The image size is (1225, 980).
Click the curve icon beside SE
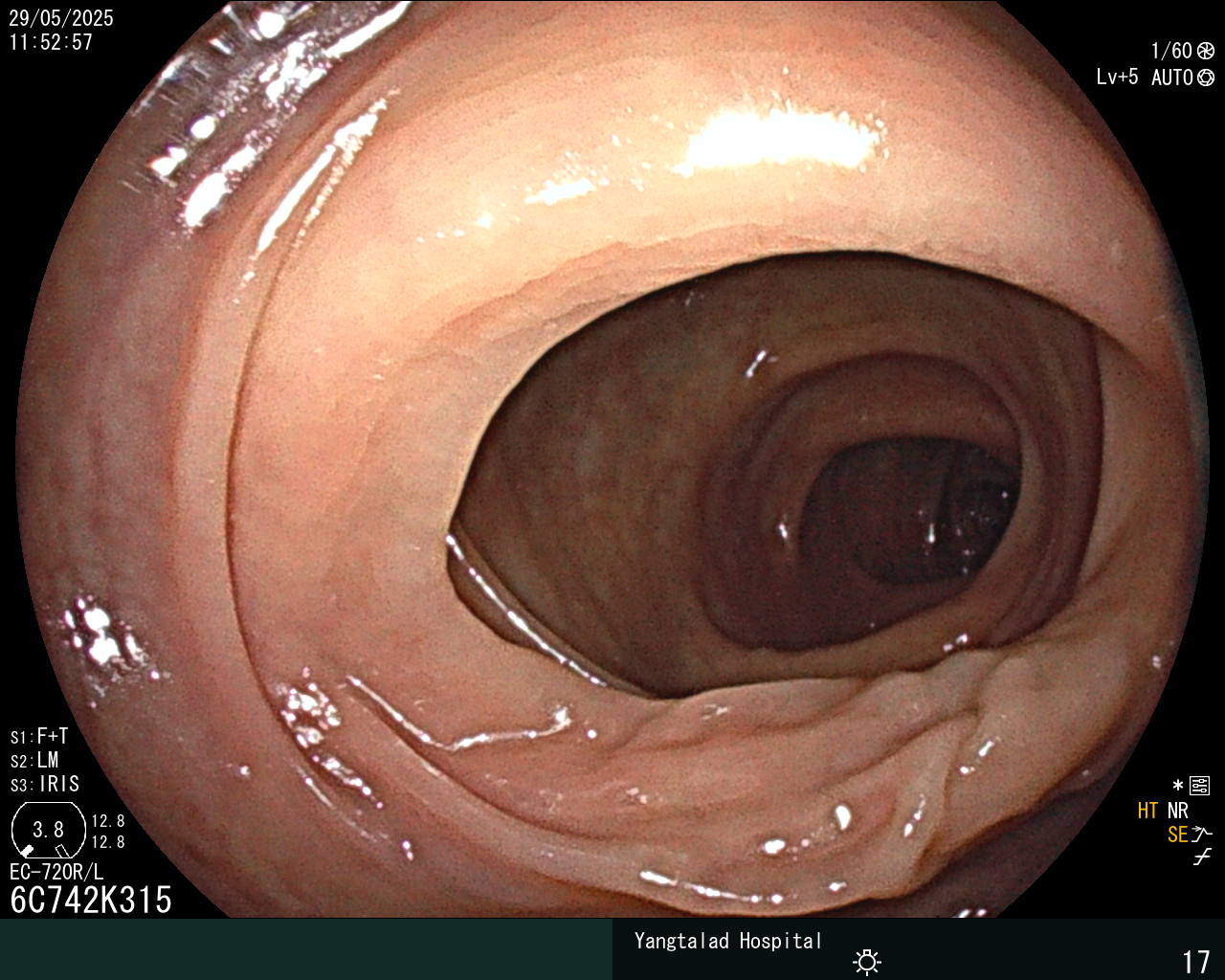pos(1202,835)
